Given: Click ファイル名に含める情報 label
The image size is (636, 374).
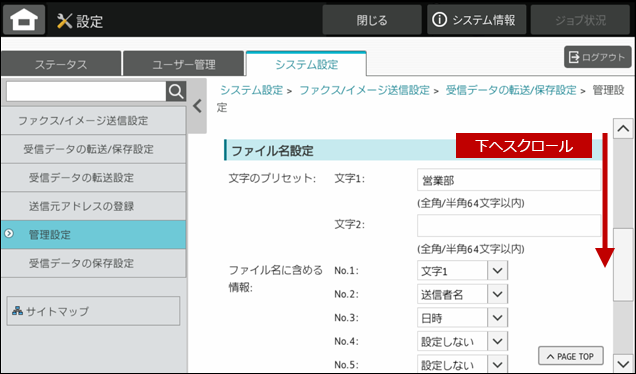Looking at the screenshot, I should (x=276, y=278).
